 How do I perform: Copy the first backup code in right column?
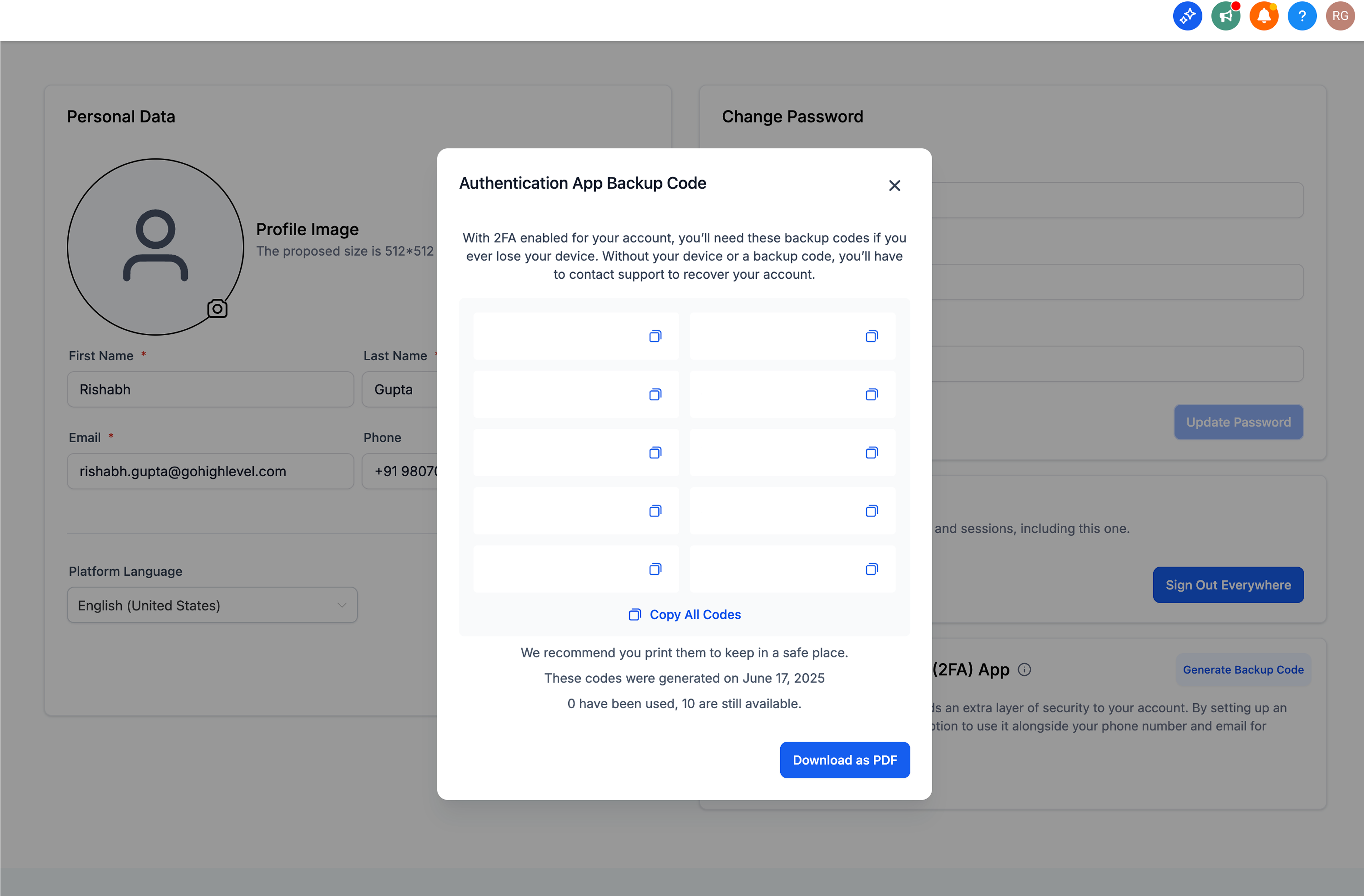pos(872,336)
